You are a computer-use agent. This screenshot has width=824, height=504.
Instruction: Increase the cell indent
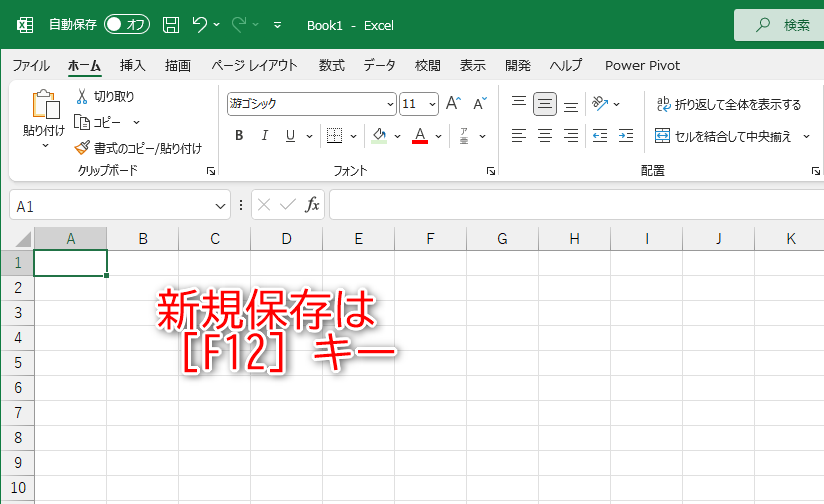[626, 136]
